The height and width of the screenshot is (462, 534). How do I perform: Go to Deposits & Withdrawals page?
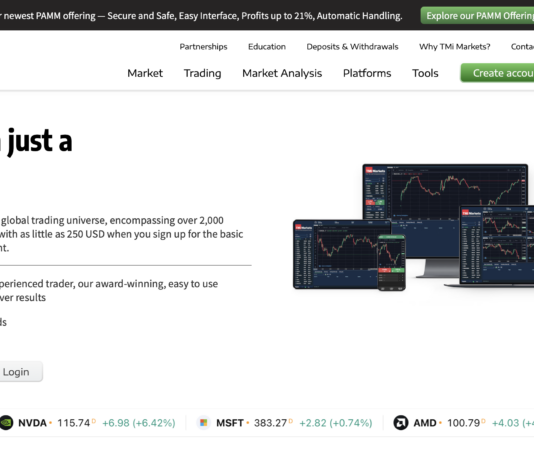coord(352,47)
